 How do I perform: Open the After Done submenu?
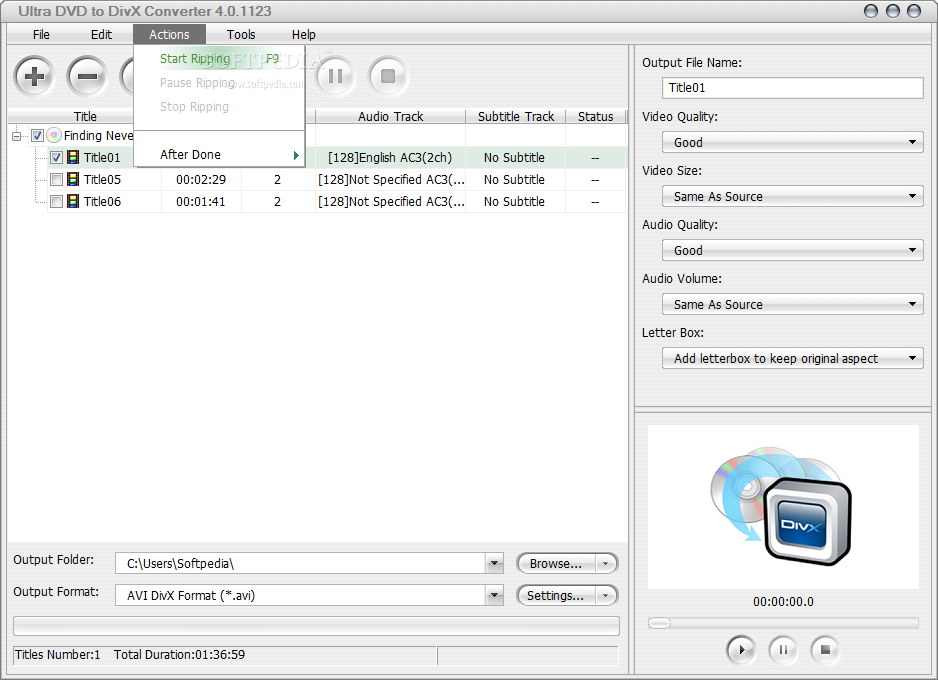point(220,154)
